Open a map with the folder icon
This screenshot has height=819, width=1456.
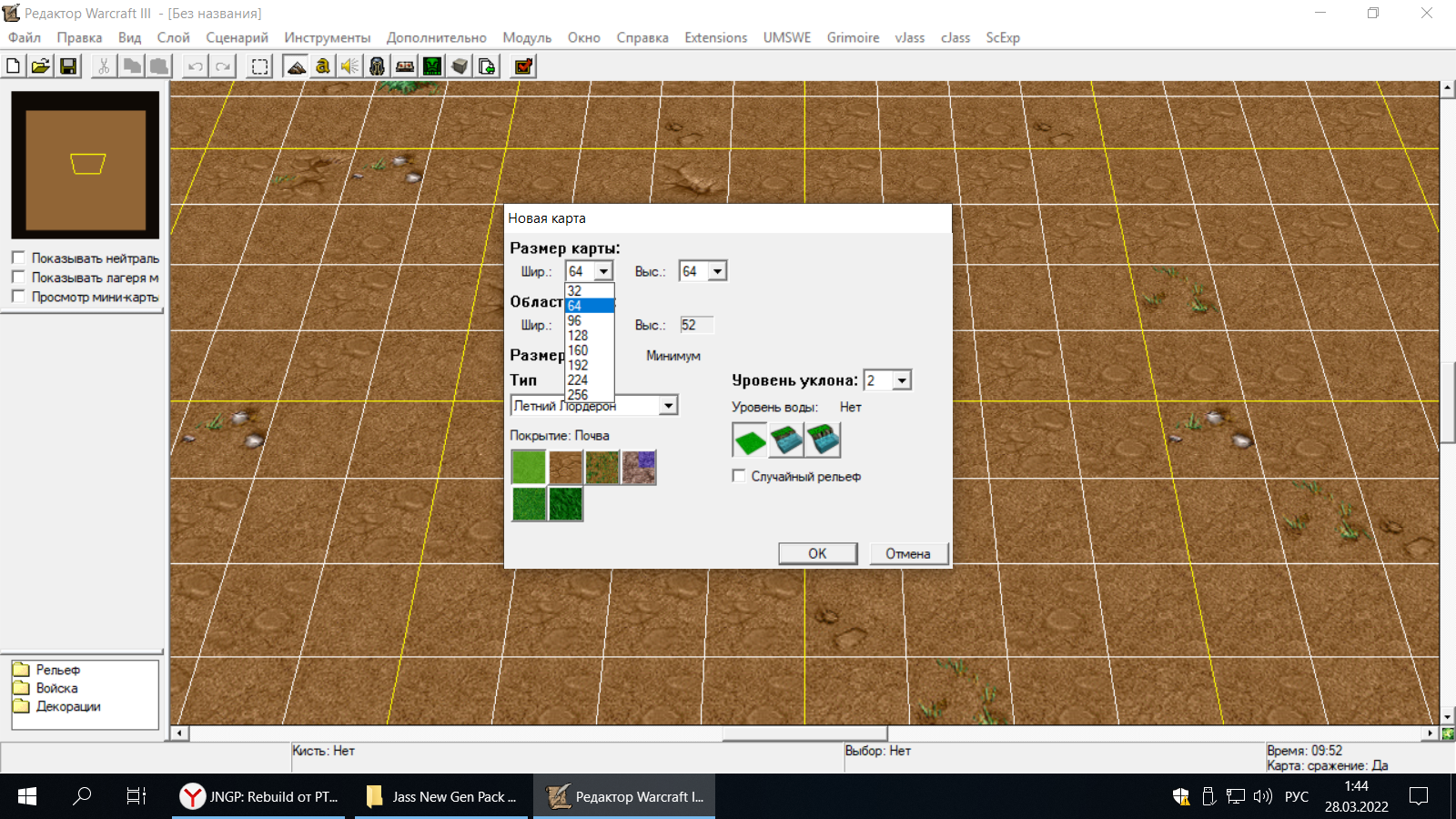point(41,66)
